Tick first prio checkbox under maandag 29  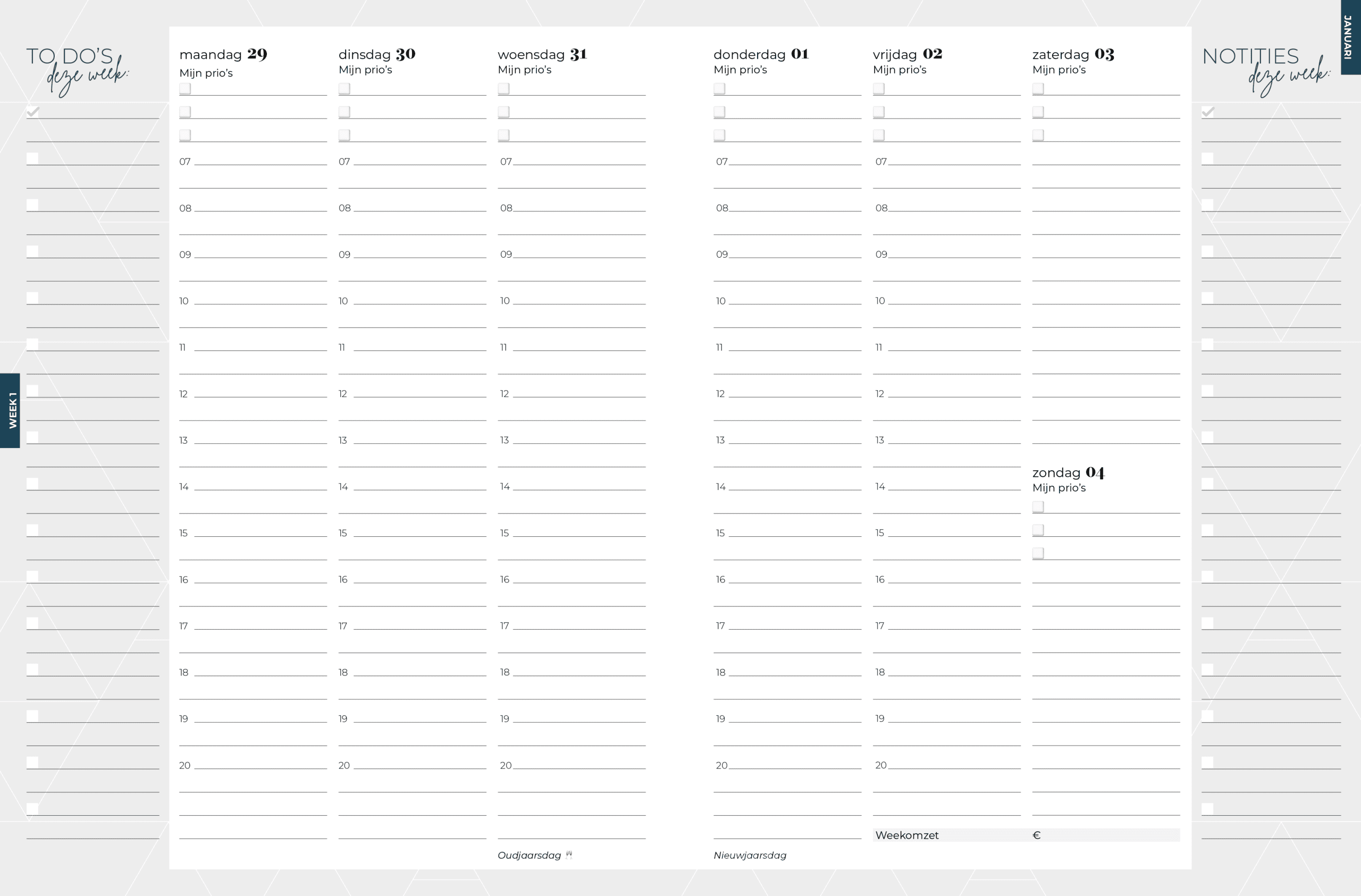tap(184, 89)
